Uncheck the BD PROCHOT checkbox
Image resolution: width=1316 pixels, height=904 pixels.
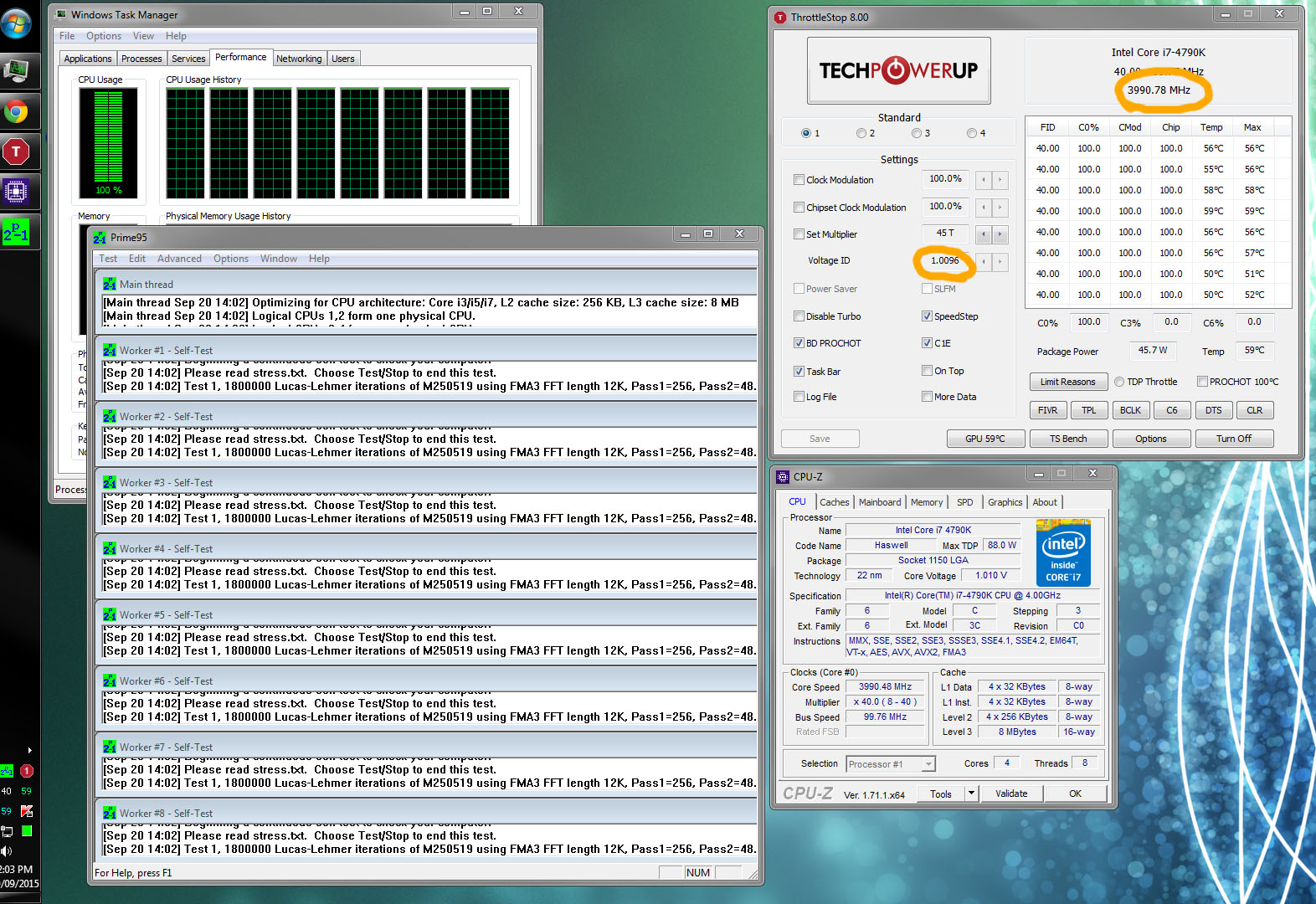click(x=799, y=343)
